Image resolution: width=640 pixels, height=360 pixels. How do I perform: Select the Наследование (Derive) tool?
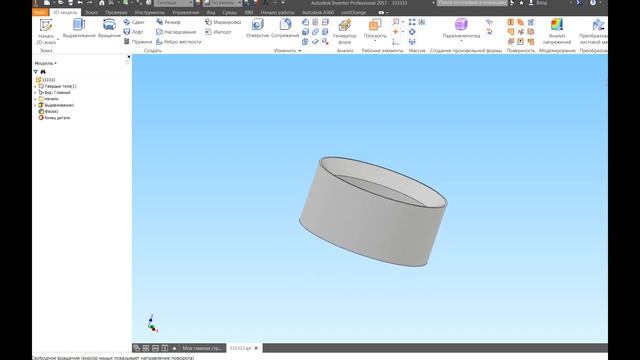coord(176,32)
